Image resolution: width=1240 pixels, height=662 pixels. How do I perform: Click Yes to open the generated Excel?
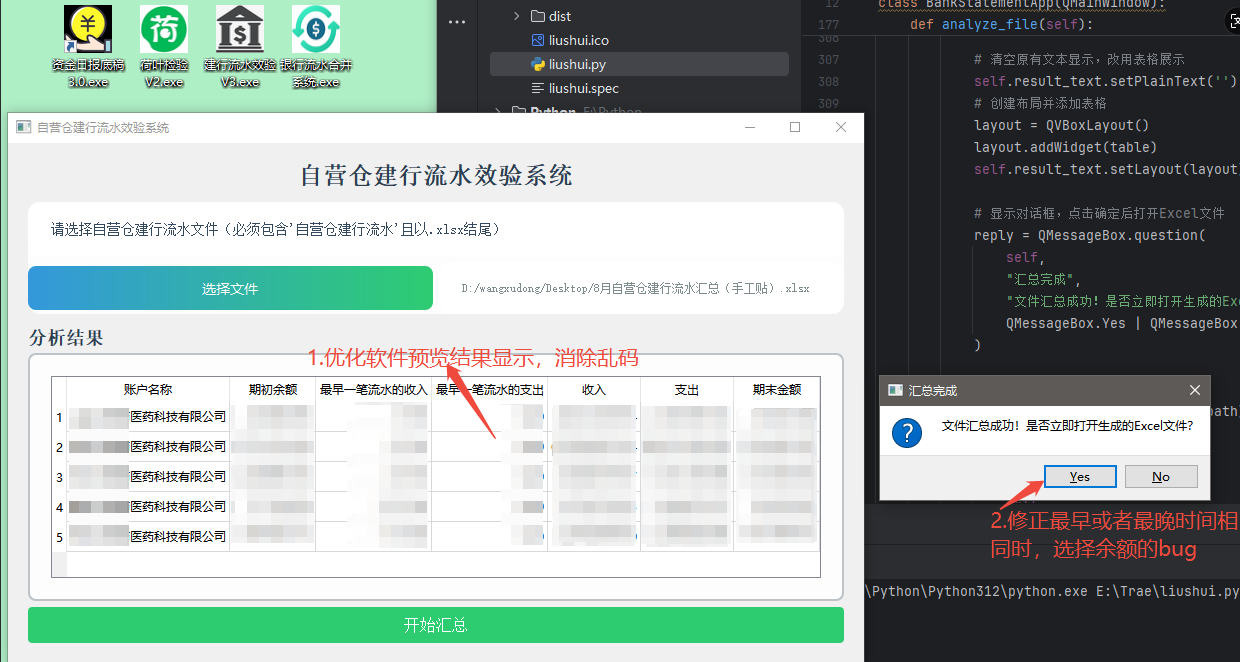pyautogui.click(x=1080, y=476)
